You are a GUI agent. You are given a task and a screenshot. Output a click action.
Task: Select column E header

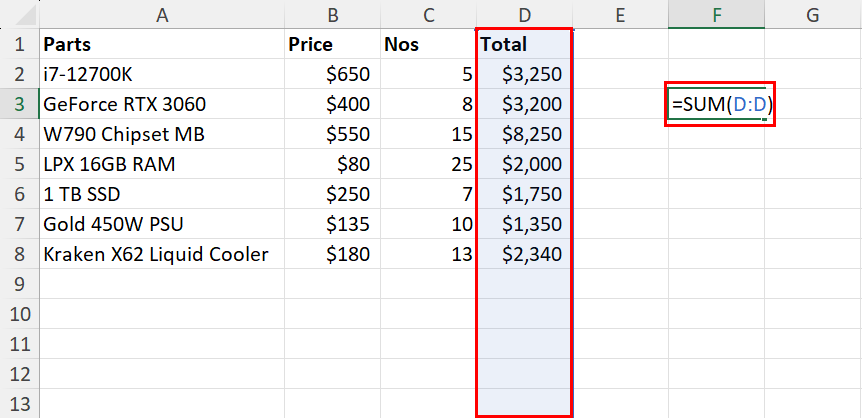[x=620, y=15]
